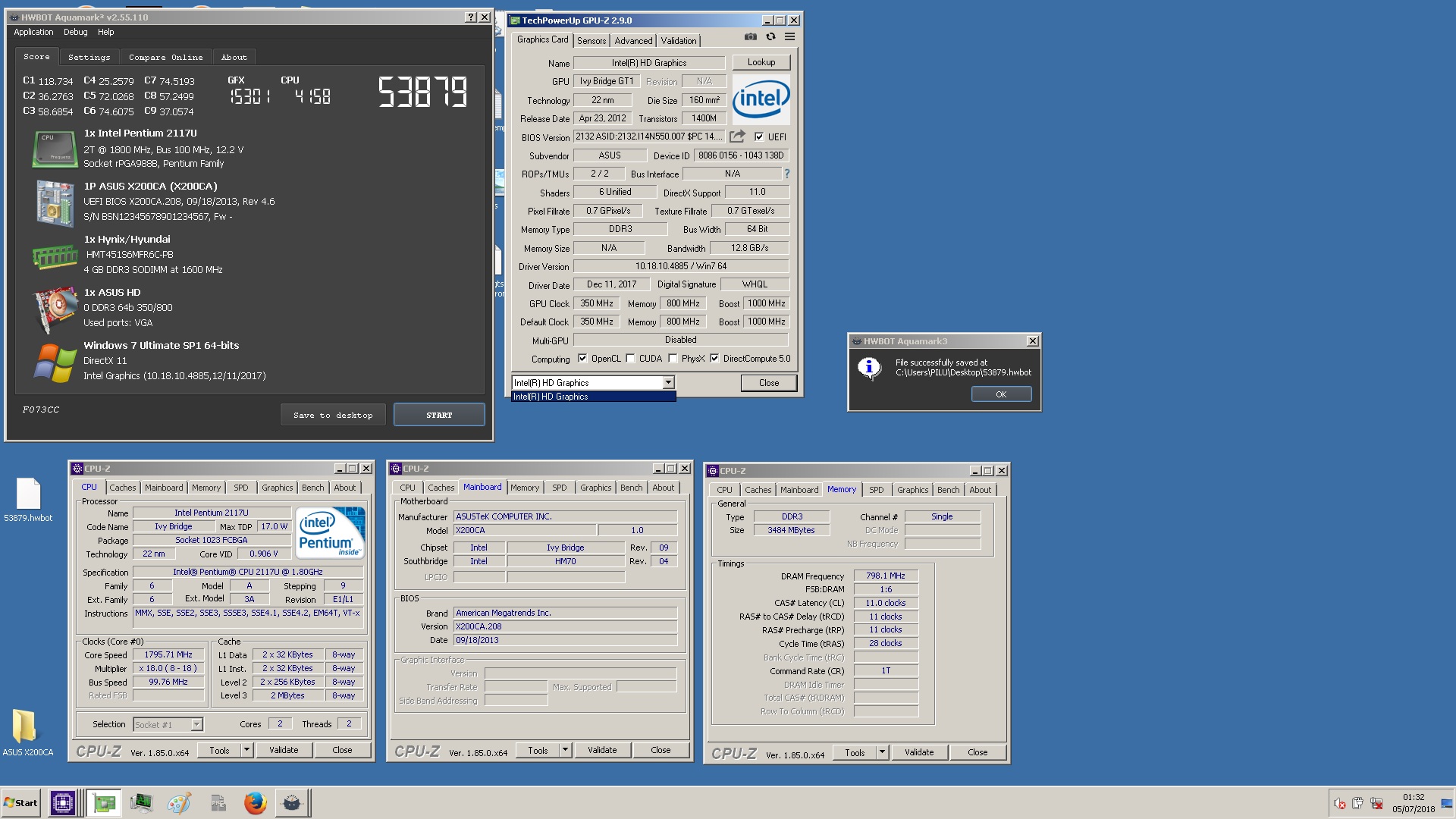This screenshot has height=819, width=1456.
Task: Open the GPU-Z hamburger menu icon
Action: 789,37
